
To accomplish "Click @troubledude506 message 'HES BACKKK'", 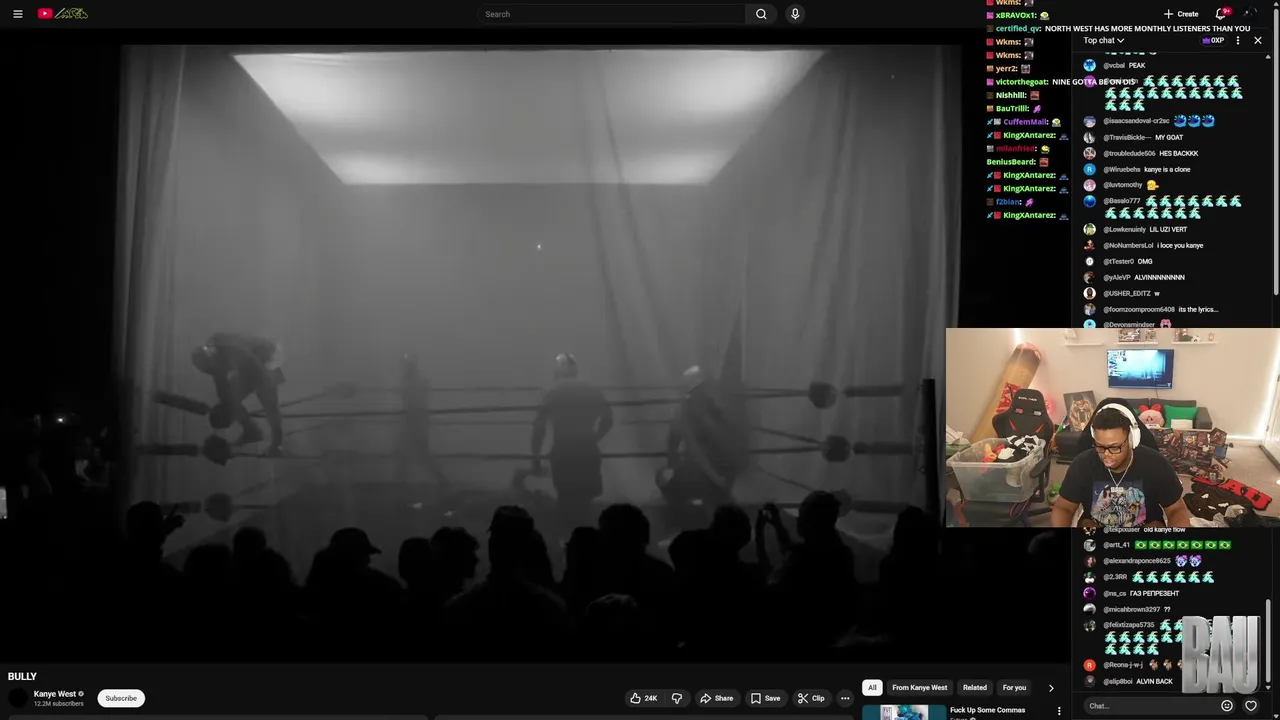I will point(1179,153).
